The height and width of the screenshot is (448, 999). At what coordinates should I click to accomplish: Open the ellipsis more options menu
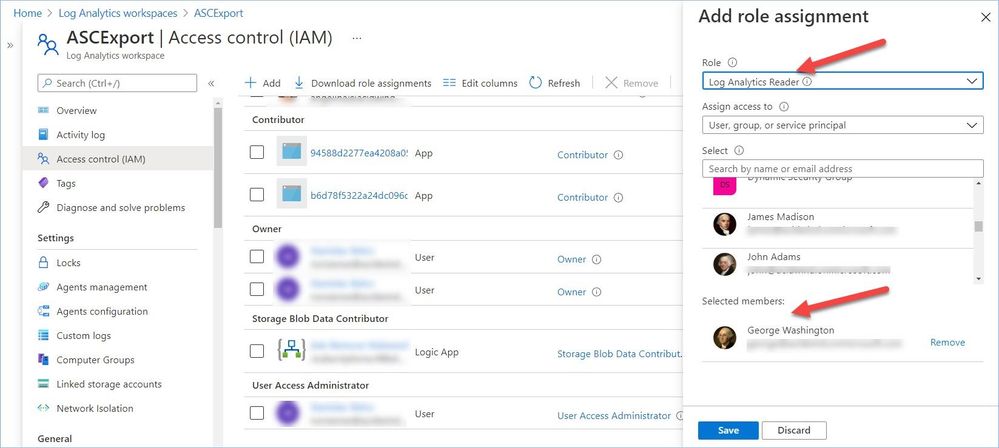coord(357,38)
